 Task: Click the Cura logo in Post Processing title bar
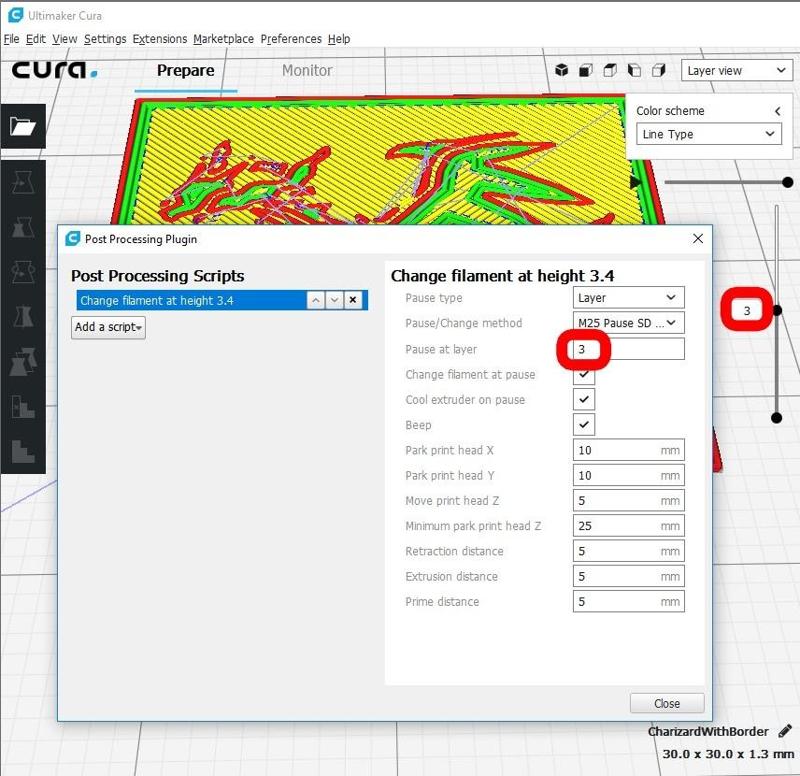[x=73, y=239]
